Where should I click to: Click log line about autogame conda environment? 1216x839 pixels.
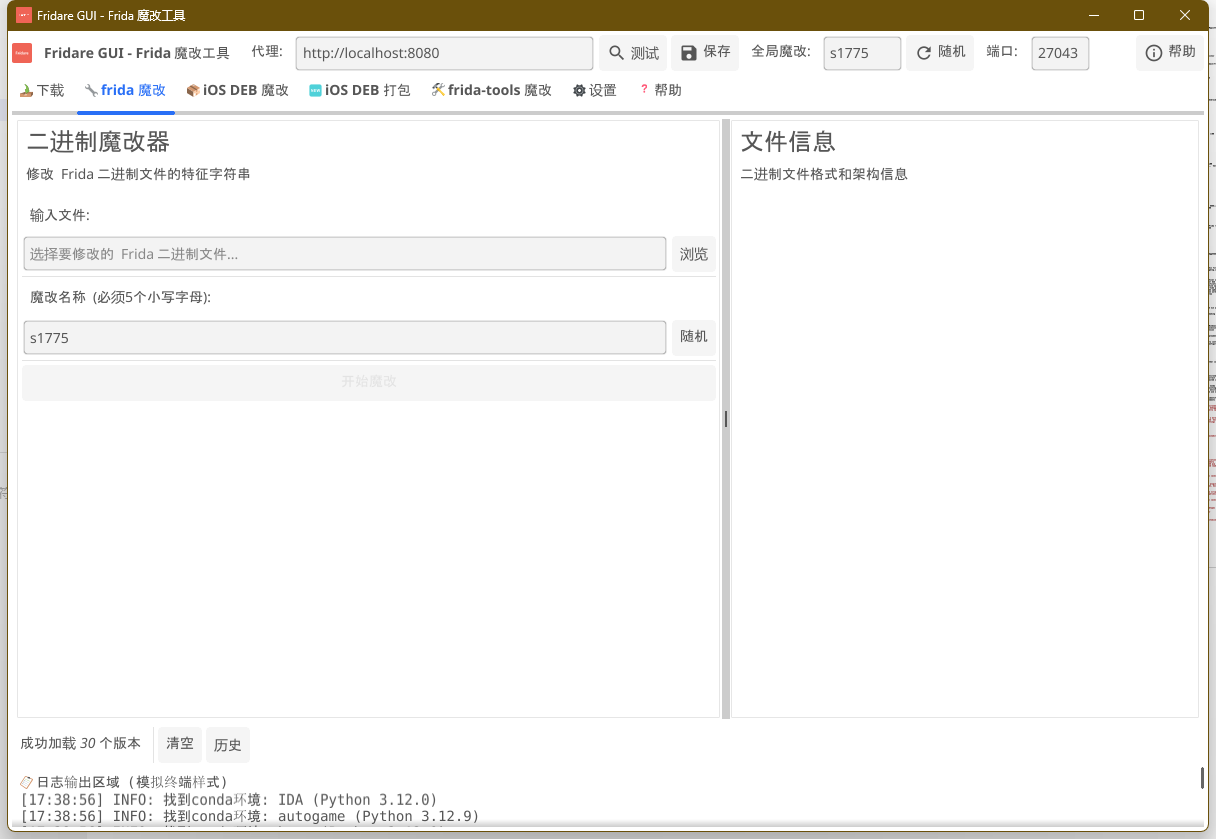click(250, 817)
